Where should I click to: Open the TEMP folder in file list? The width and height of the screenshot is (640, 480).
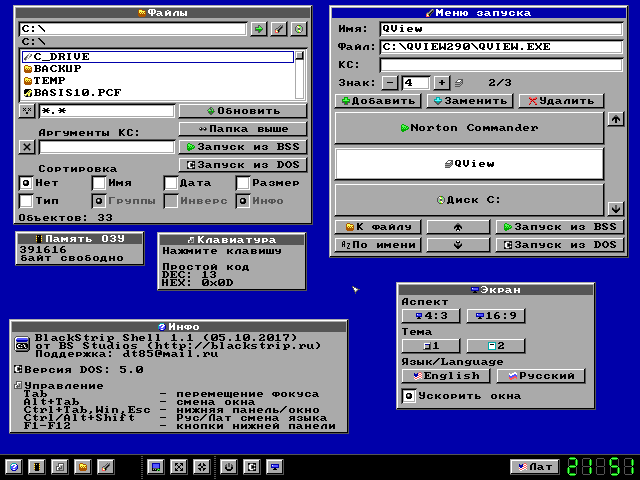(158, 80)
